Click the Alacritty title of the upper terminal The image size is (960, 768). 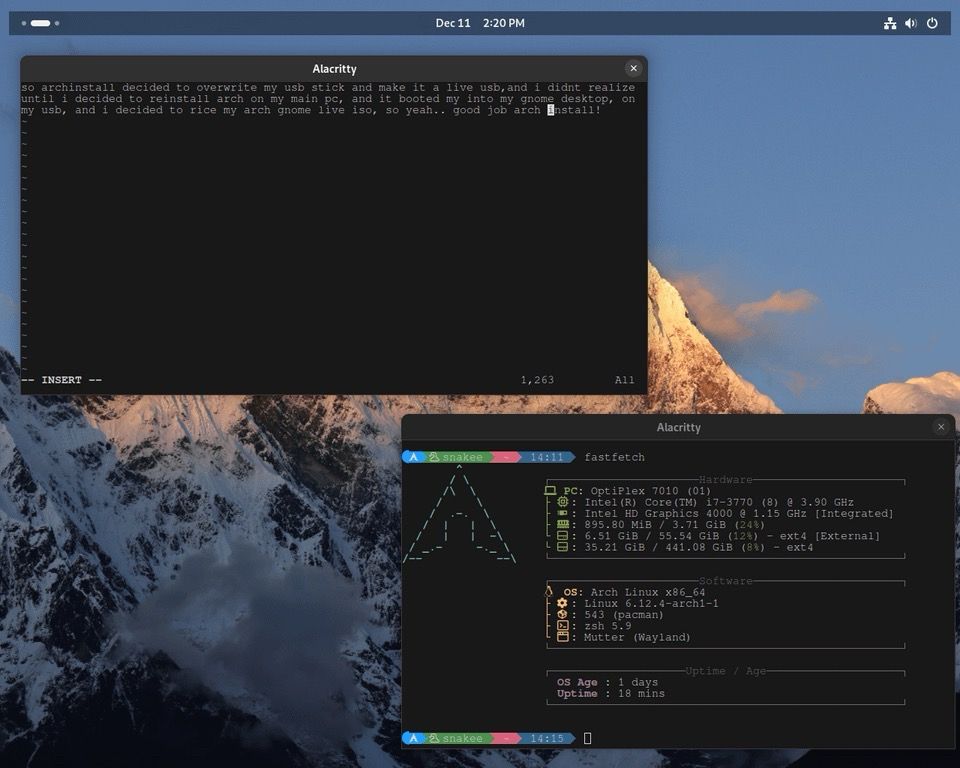tap(334, 69)
